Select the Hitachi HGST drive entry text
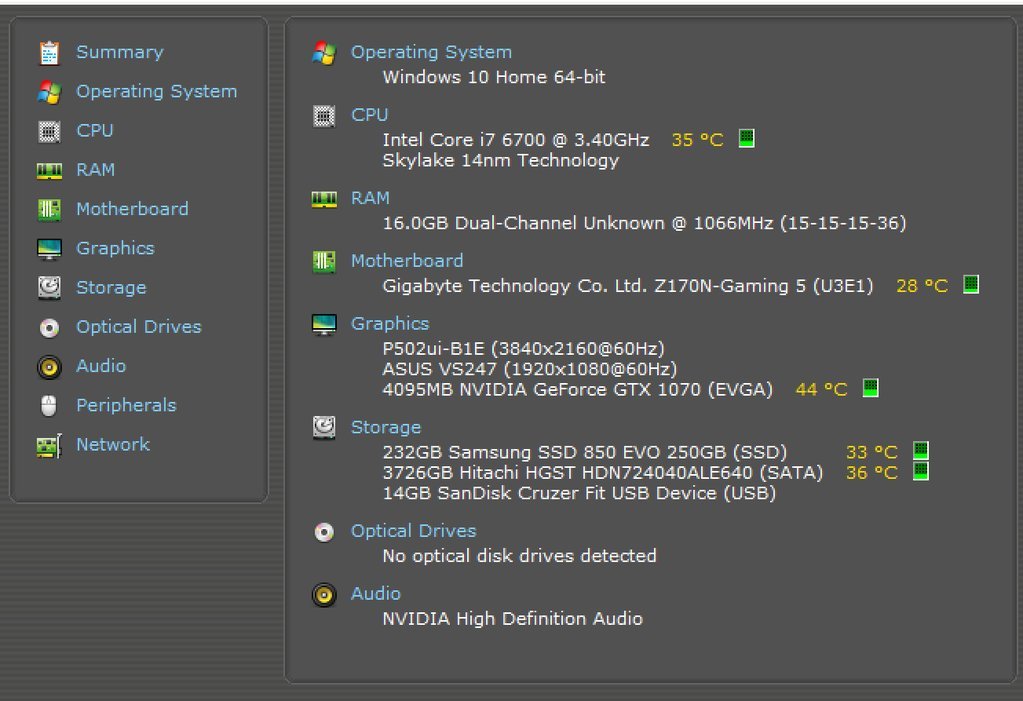The image size is (1023, 701). pos(602,472)
